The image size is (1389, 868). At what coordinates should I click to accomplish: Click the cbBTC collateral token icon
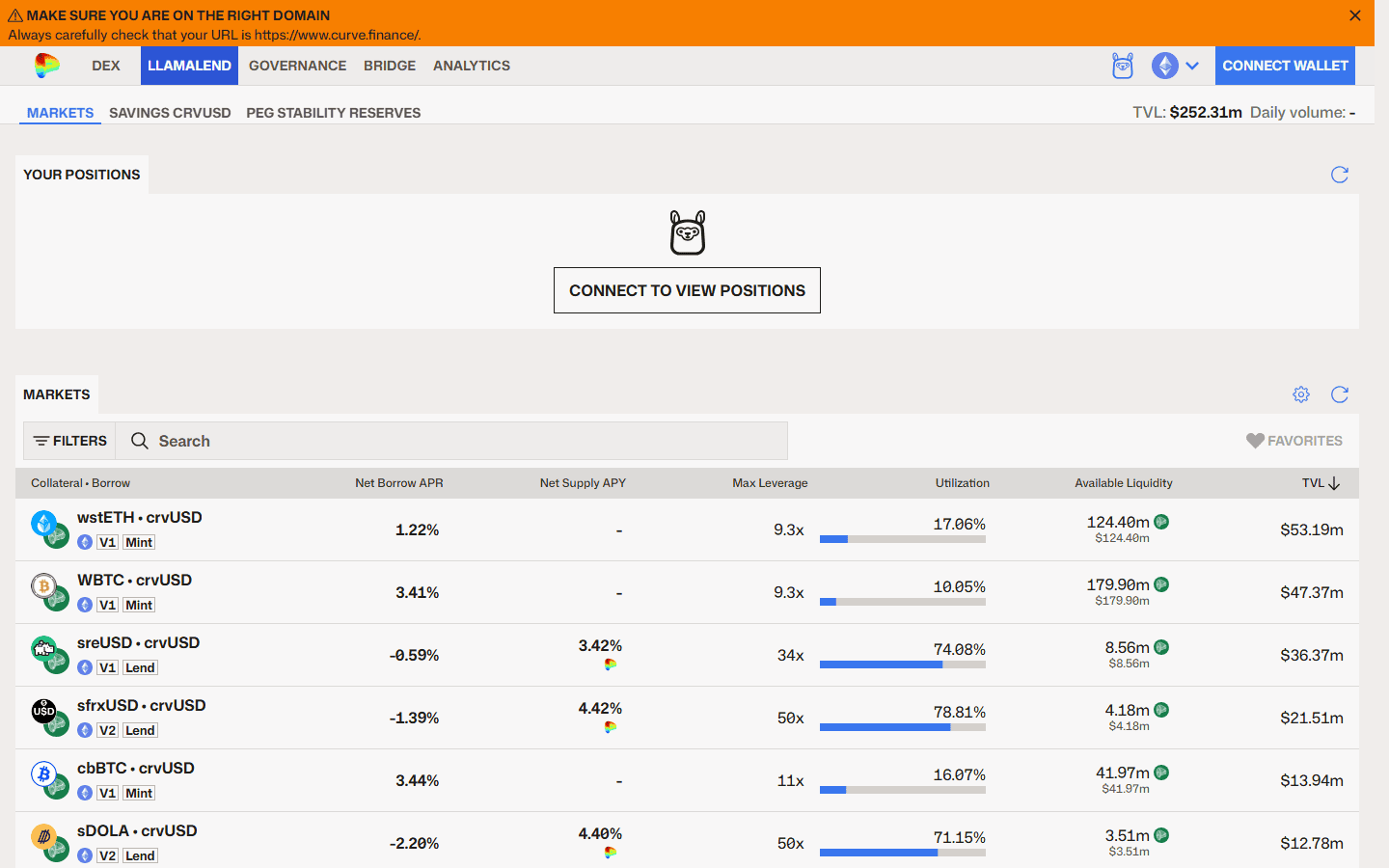pos(43,773)
